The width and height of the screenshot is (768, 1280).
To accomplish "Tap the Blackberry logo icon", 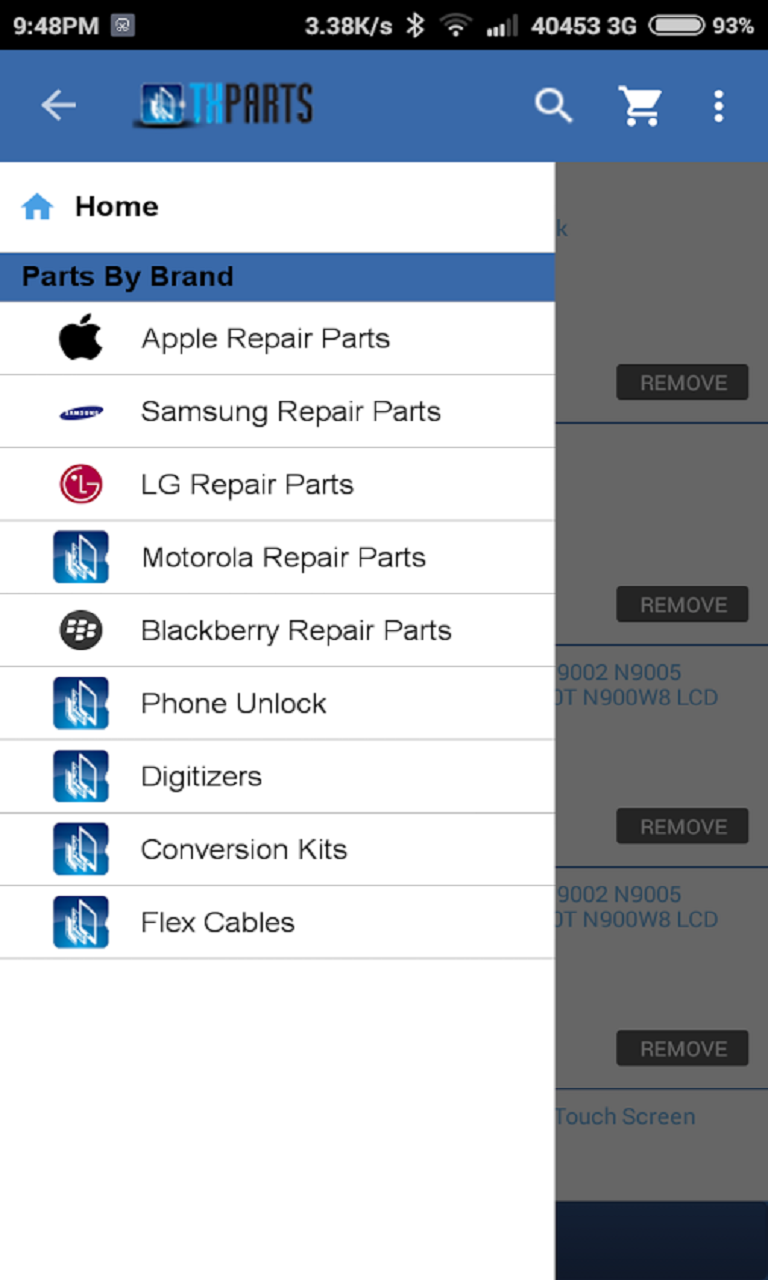I will [x=81, y=631].
